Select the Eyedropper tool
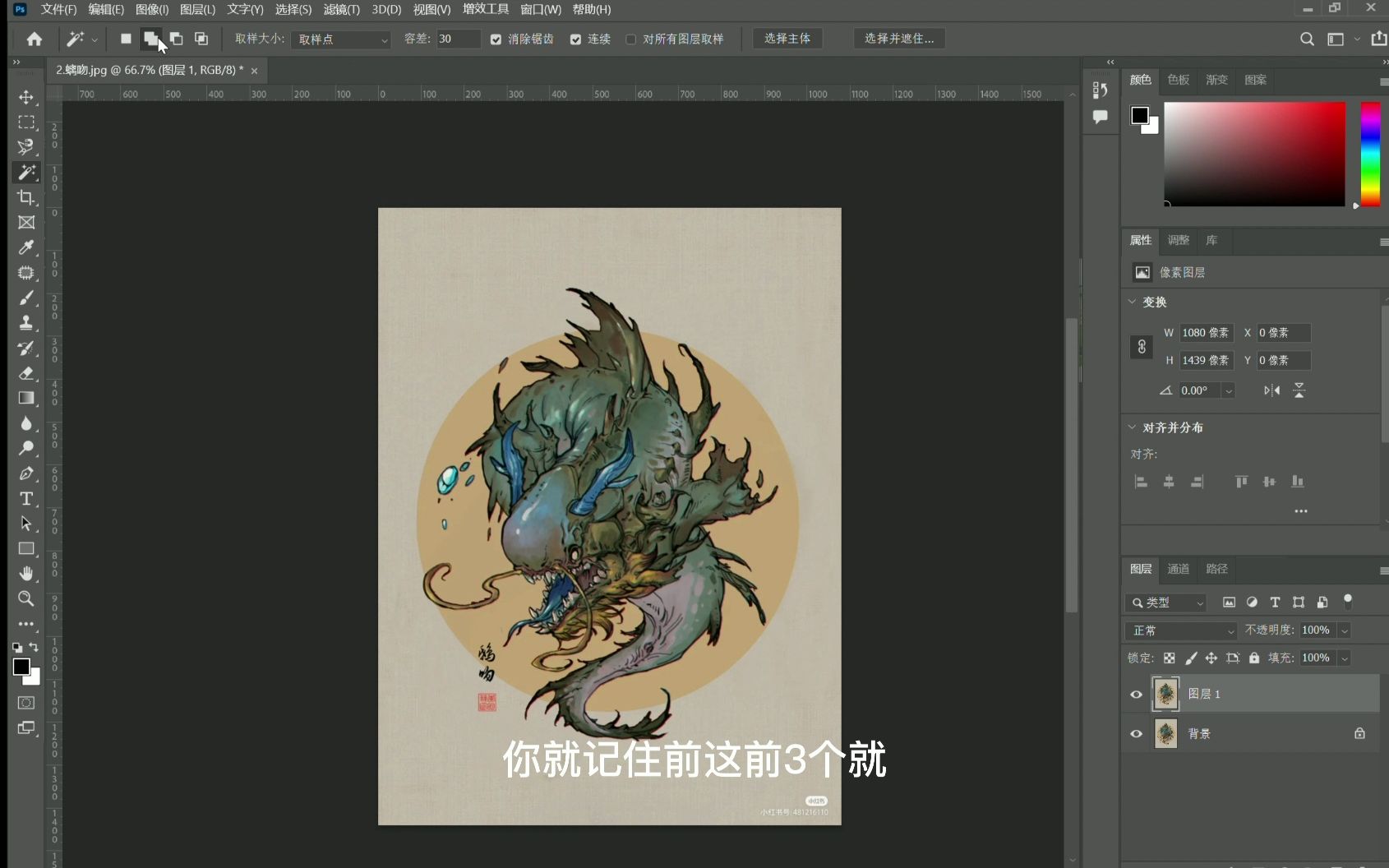 26,247
